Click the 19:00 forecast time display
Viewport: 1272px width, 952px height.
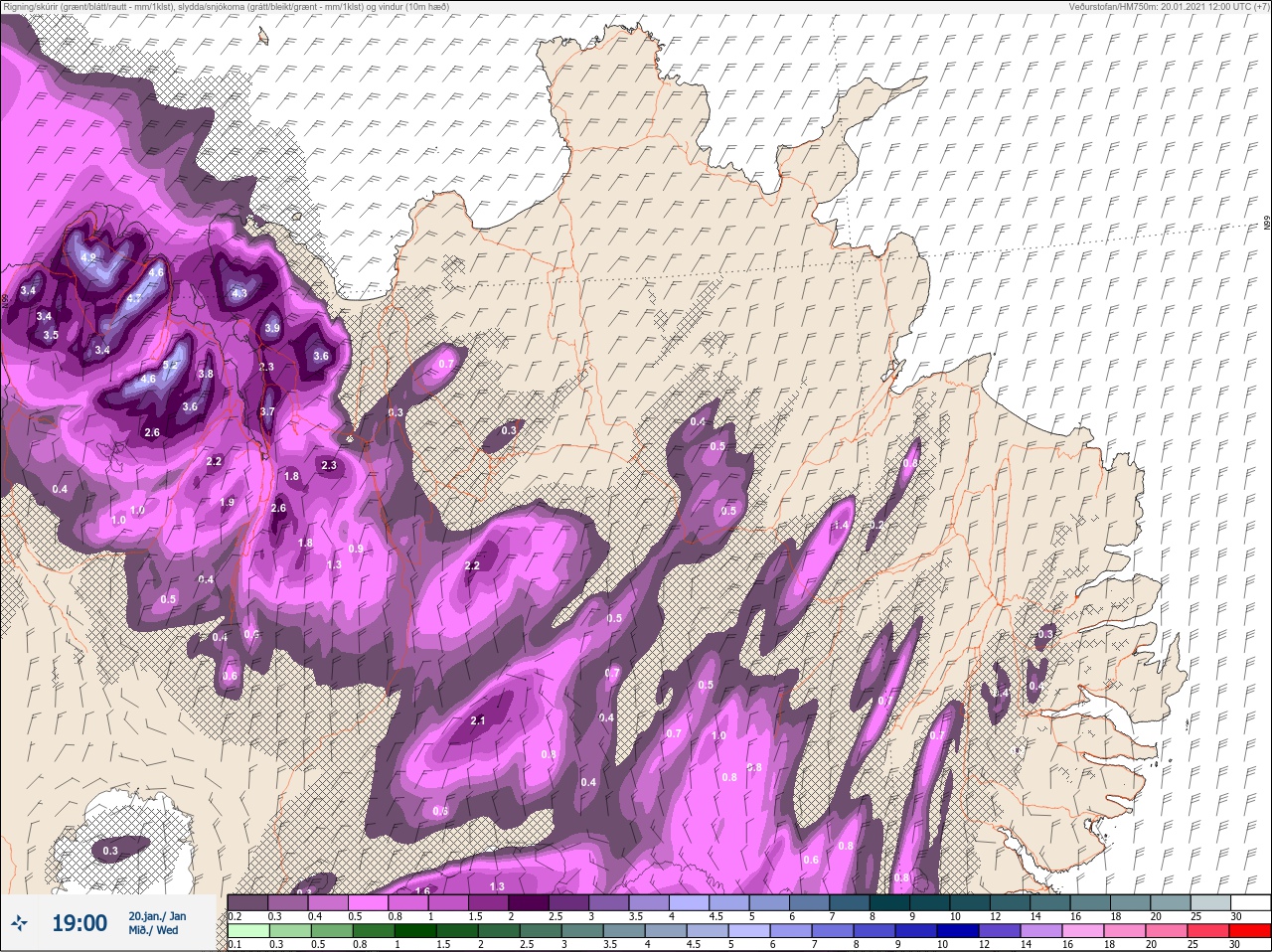pos(79,923)
